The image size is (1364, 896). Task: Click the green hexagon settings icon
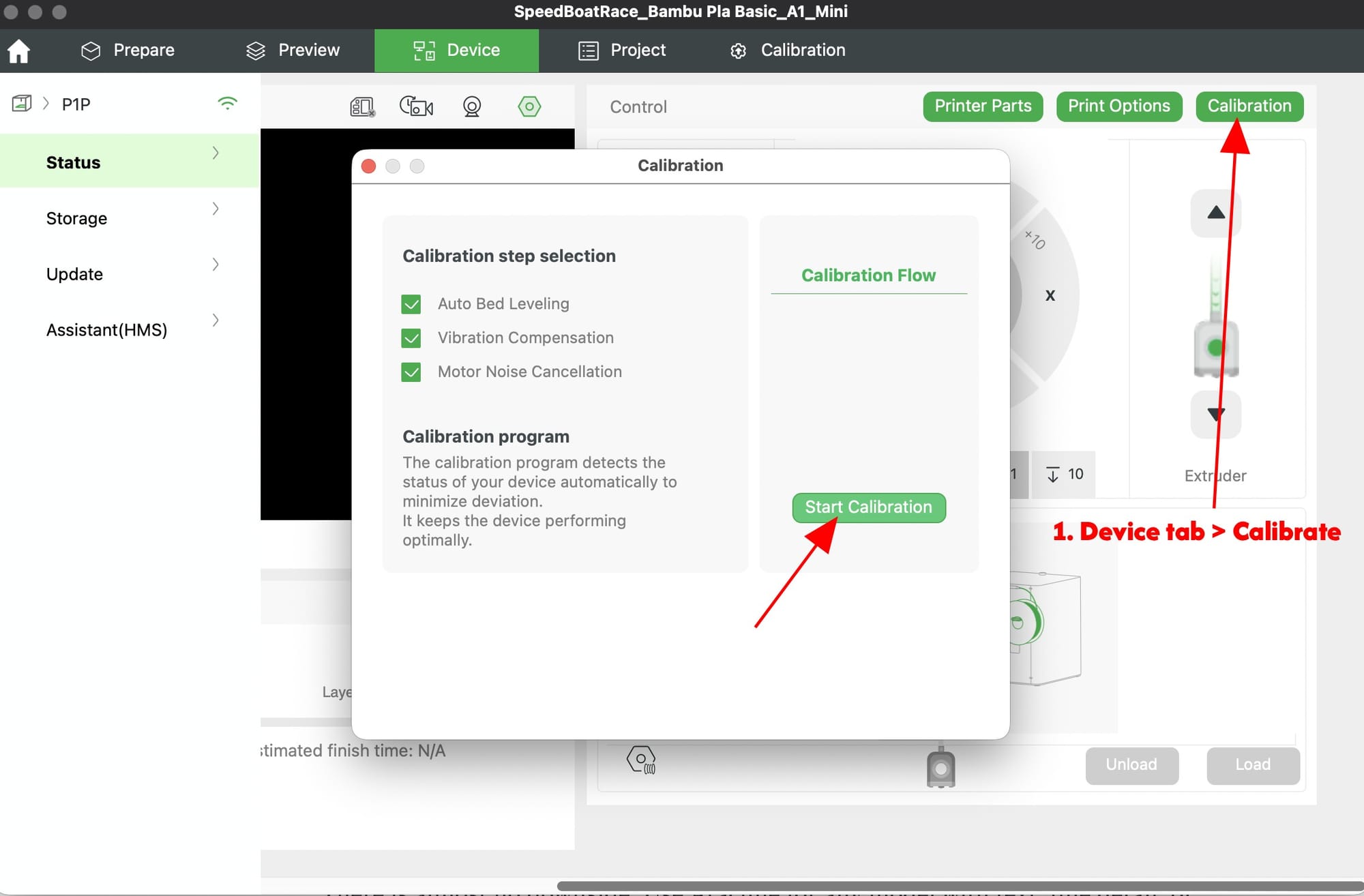529,106
